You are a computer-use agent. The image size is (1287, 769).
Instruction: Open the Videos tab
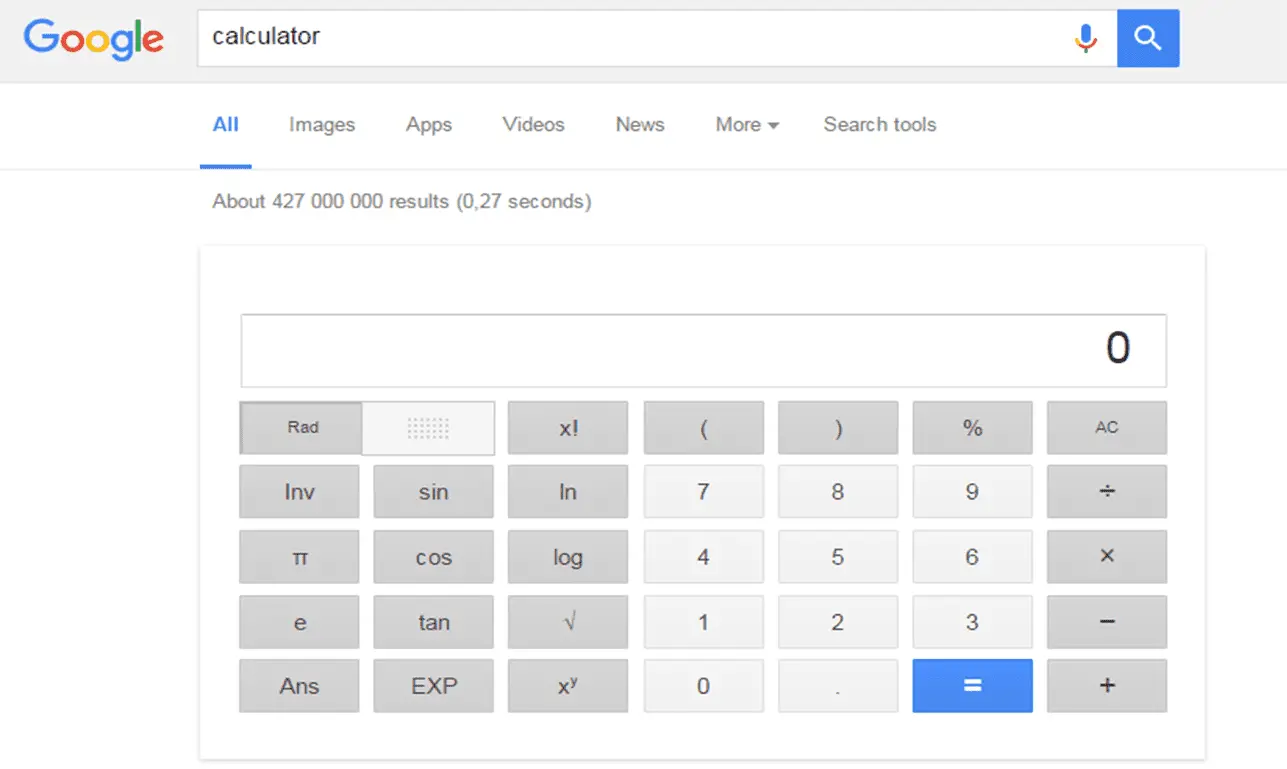pyautogui.click(x=533, y=125)
